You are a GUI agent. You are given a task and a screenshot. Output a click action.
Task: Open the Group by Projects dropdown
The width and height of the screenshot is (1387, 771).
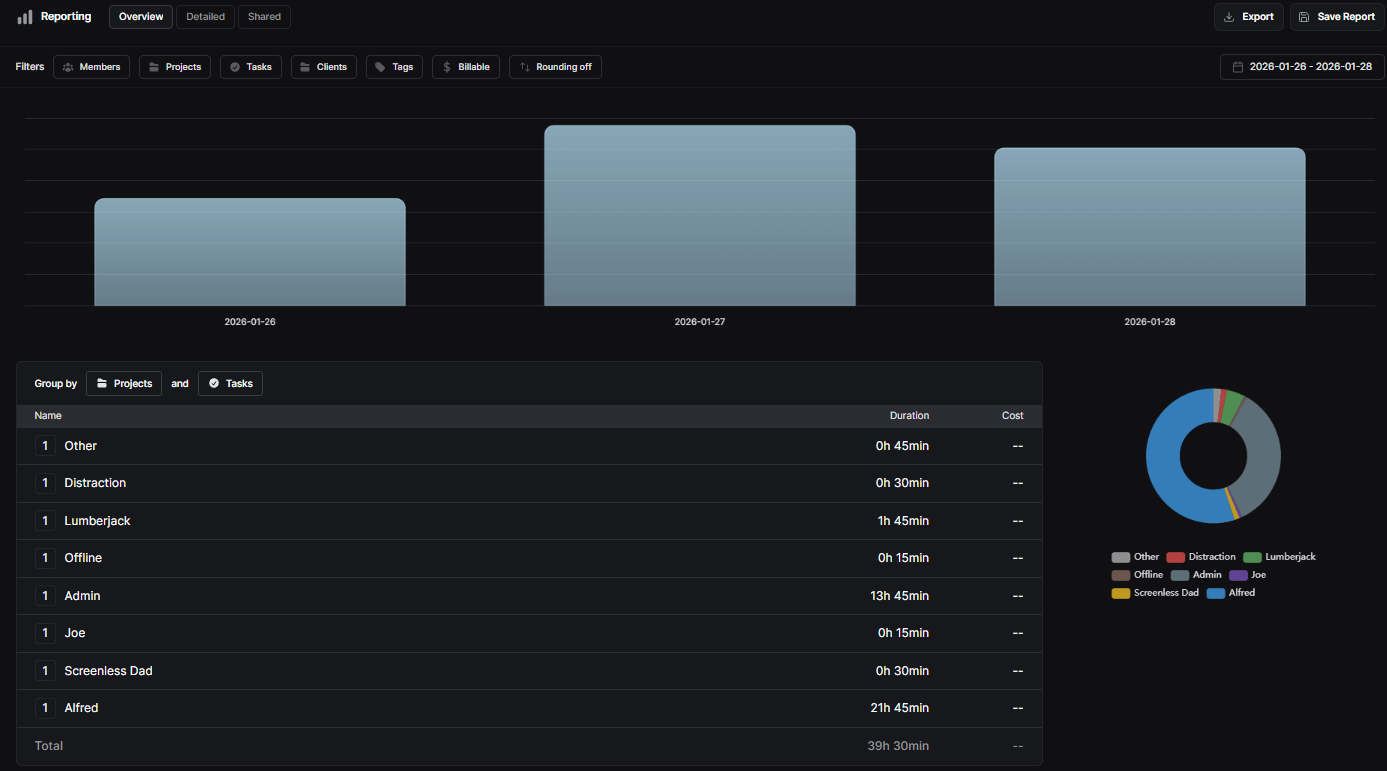pyautogui.click(x=124, y=384)
